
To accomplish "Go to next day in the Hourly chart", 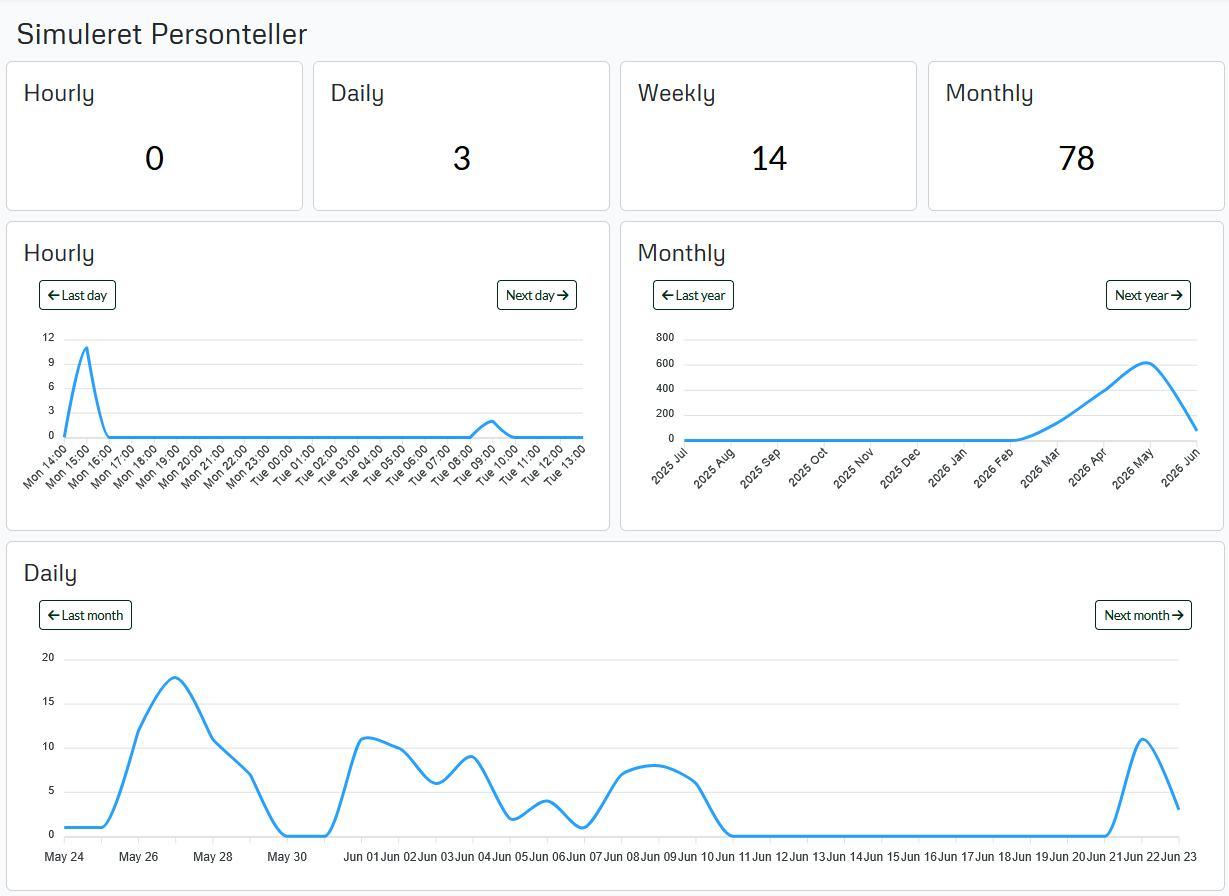I will (x=537, y=295).
